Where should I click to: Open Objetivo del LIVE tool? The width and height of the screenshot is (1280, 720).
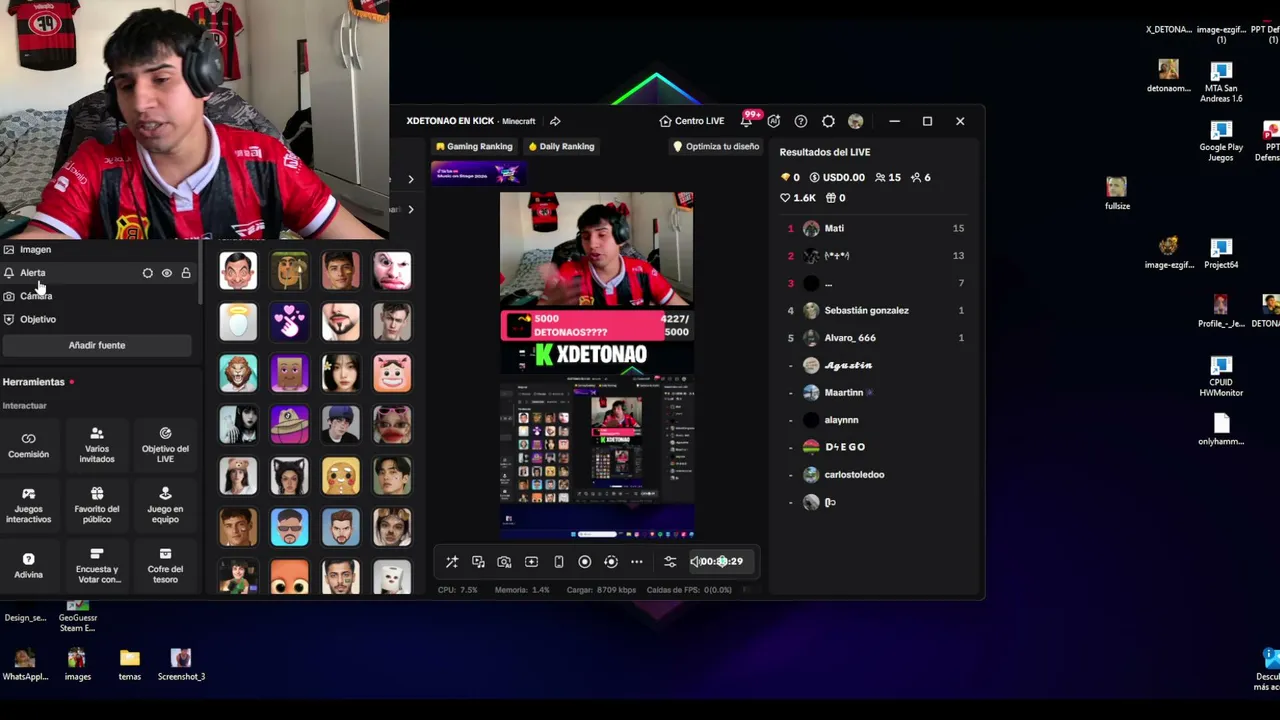coord(165,446)
